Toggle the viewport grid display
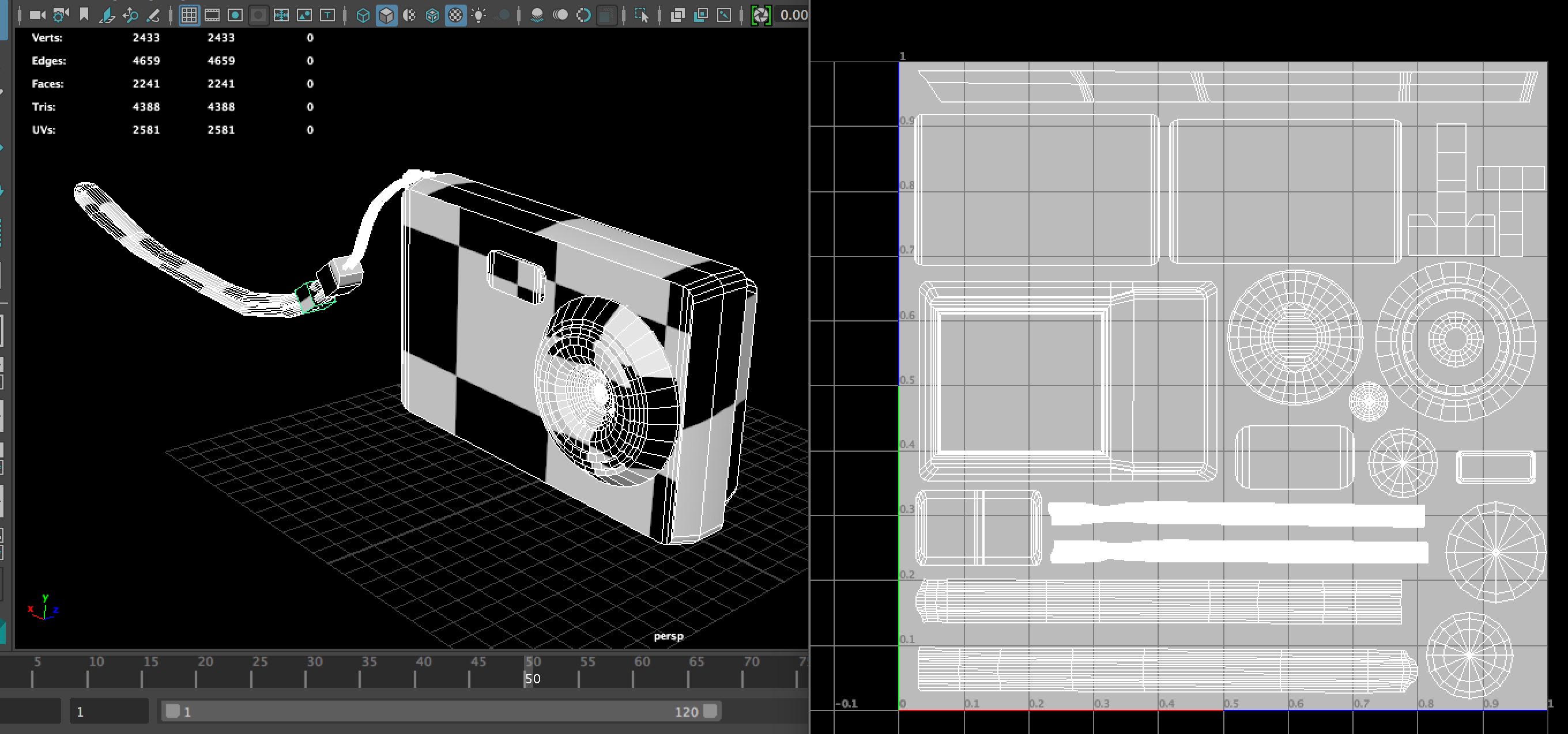Screen dimensions: 1568x734 189,15
